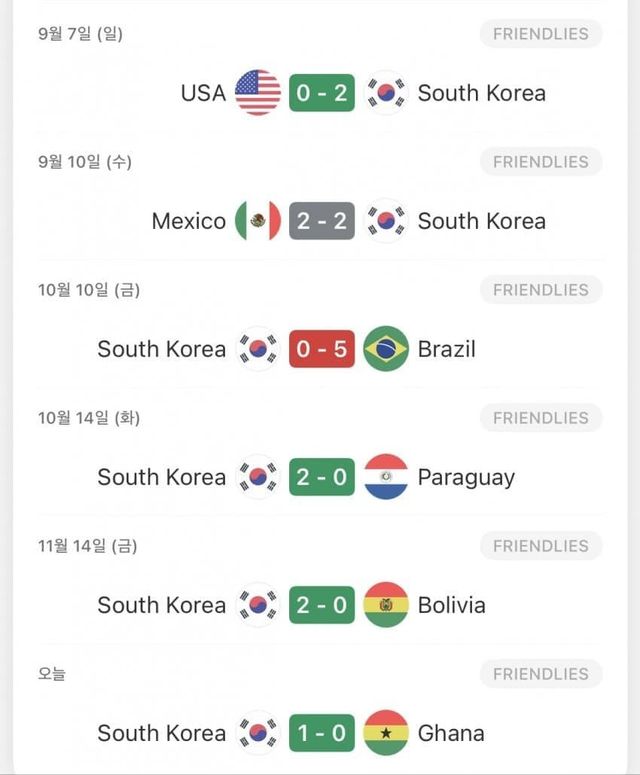Screen dimensions: 640x775
Task: Open the red 0 - 5 score badge
Action: (322, 349)
